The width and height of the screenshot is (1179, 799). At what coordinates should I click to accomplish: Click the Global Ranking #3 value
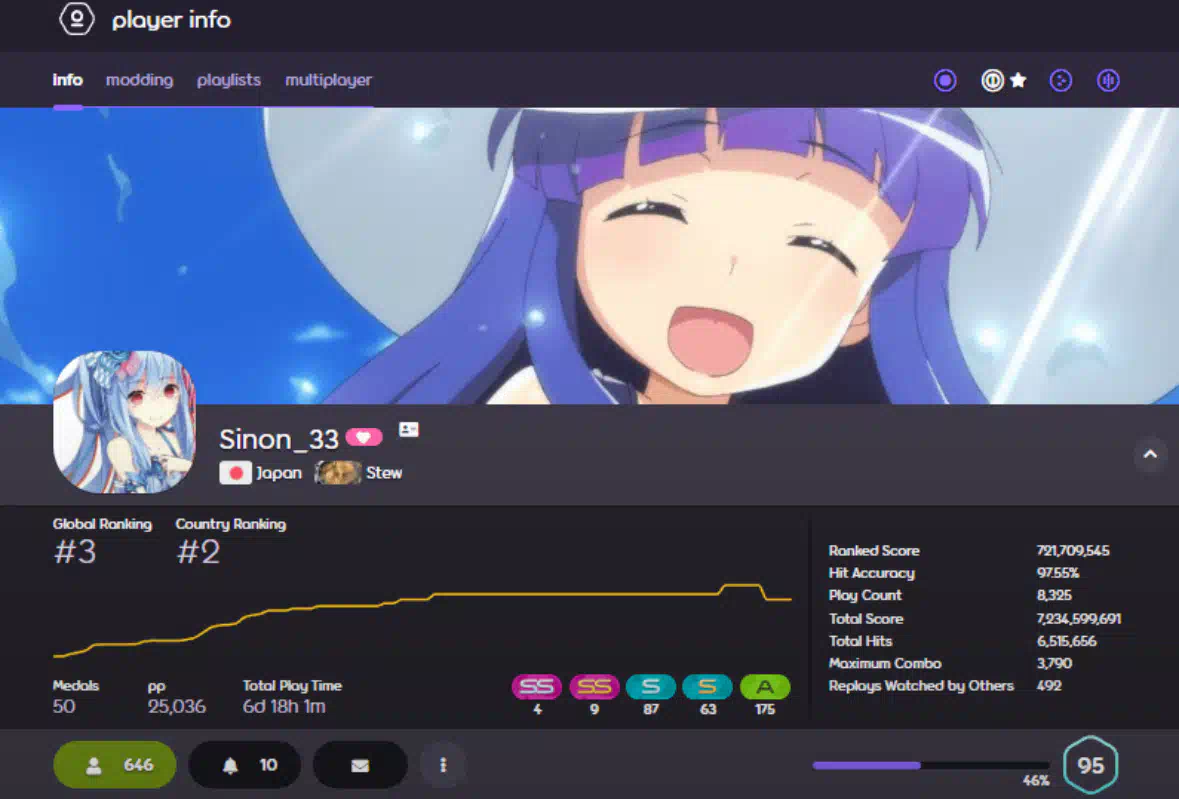click(74, 552)
